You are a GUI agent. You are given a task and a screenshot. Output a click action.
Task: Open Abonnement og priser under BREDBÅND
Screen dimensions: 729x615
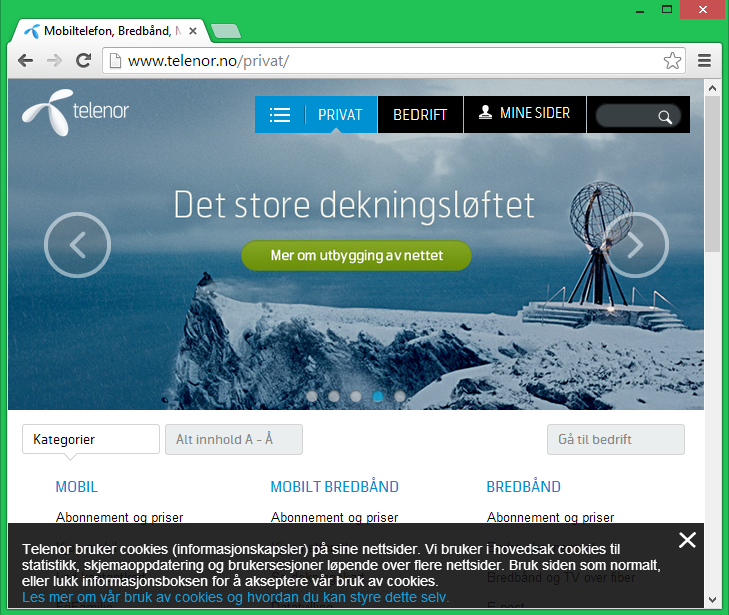(x=550, y=517)
